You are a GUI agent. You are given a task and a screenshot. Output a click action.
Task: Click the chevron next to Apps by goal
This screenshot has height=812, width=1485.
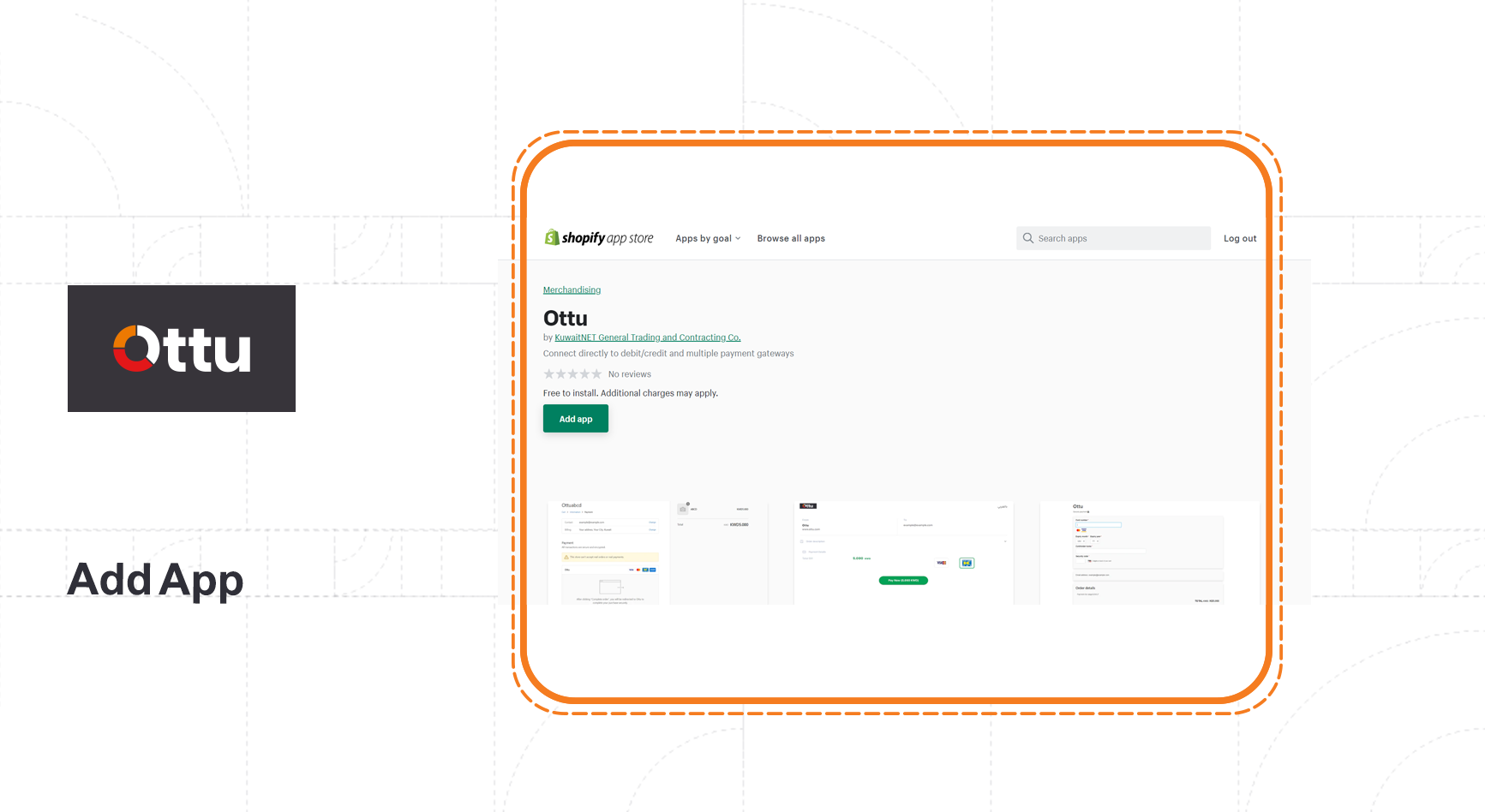738,239
